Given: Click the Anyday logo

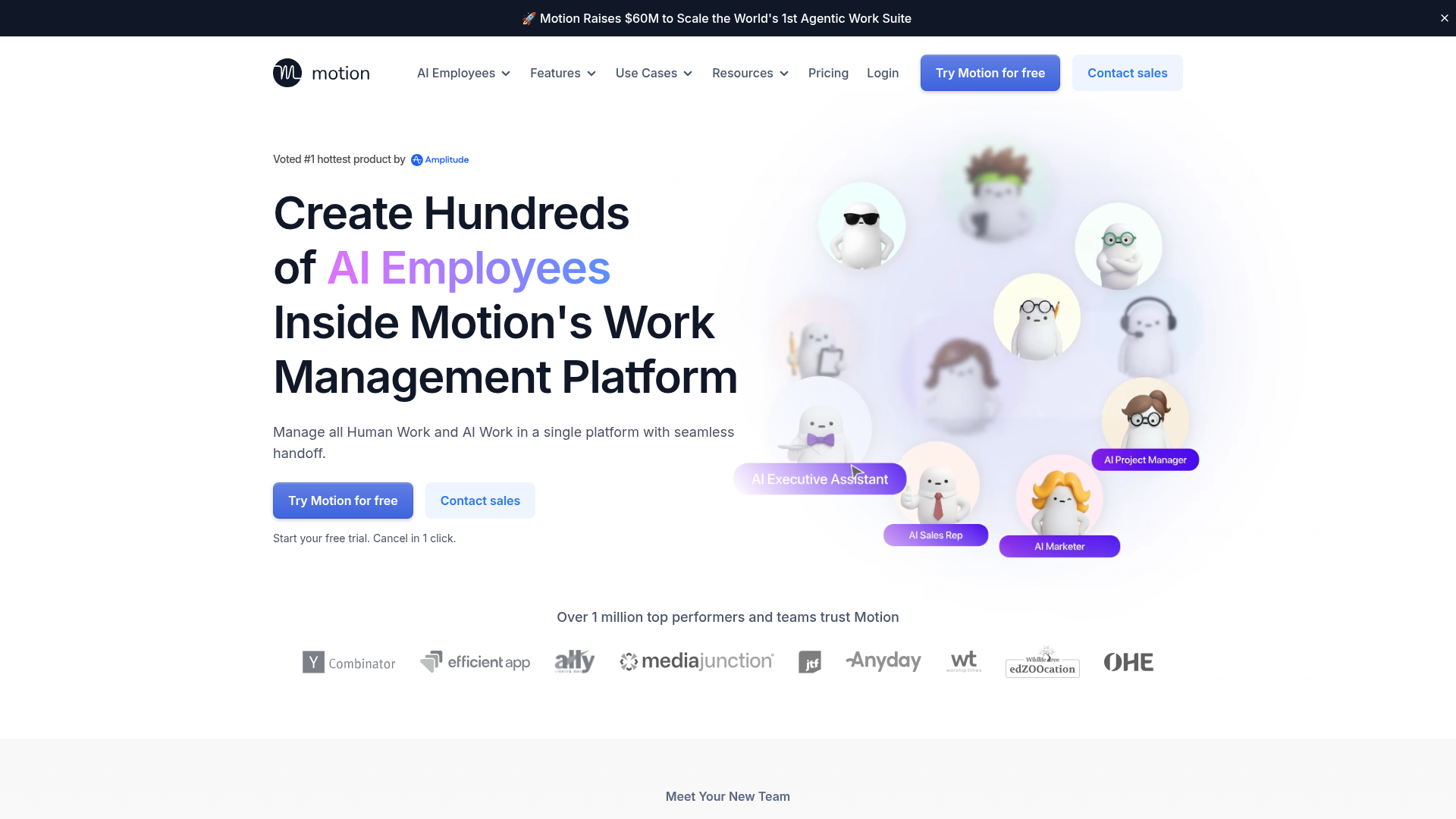Looking at the screenshot, I should click(883, 661).
